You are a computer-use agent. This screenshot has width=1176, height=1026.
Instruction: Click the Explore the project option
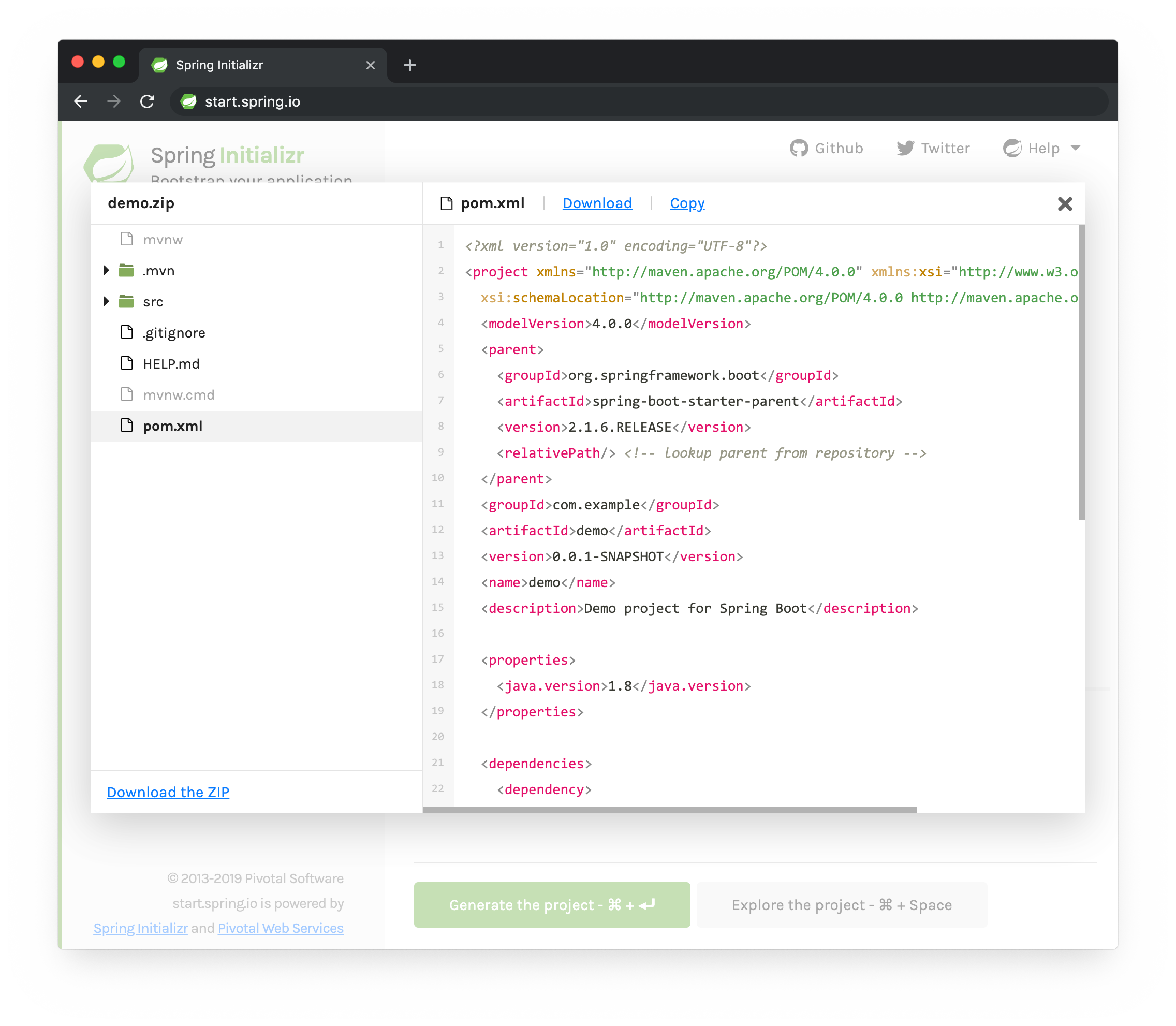842,905
